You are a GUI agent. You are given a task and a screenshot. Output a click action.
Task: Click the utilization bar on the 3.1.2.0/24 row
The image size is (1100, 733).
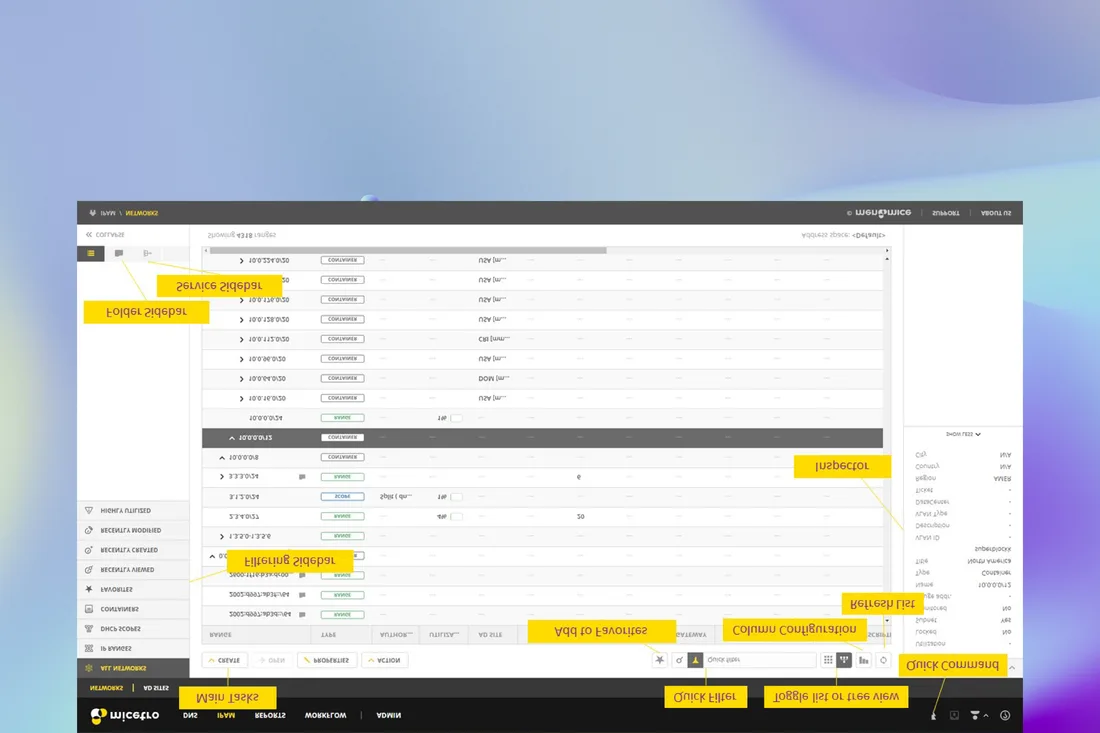pyautogui.click(x=456, y=497)
